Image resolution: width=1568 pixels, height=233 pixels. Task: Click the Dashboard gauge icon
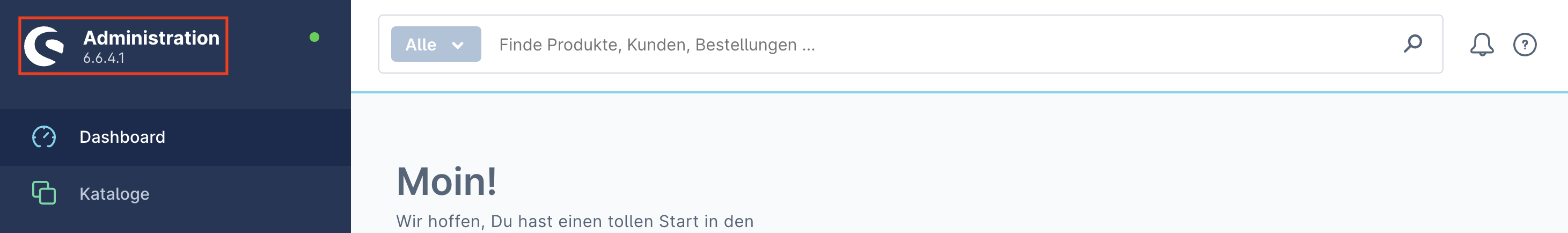[44, 137]
